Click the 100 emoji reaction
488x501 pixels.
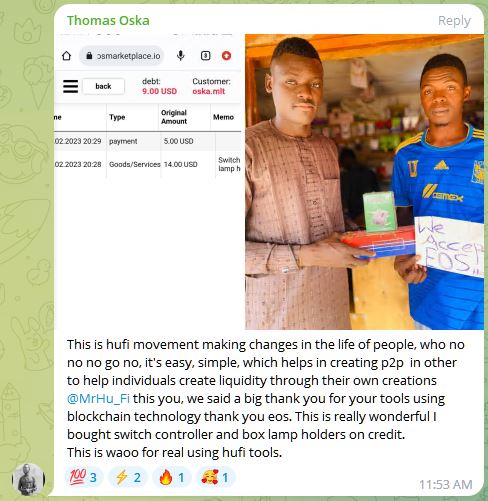(x=84, y=477)
